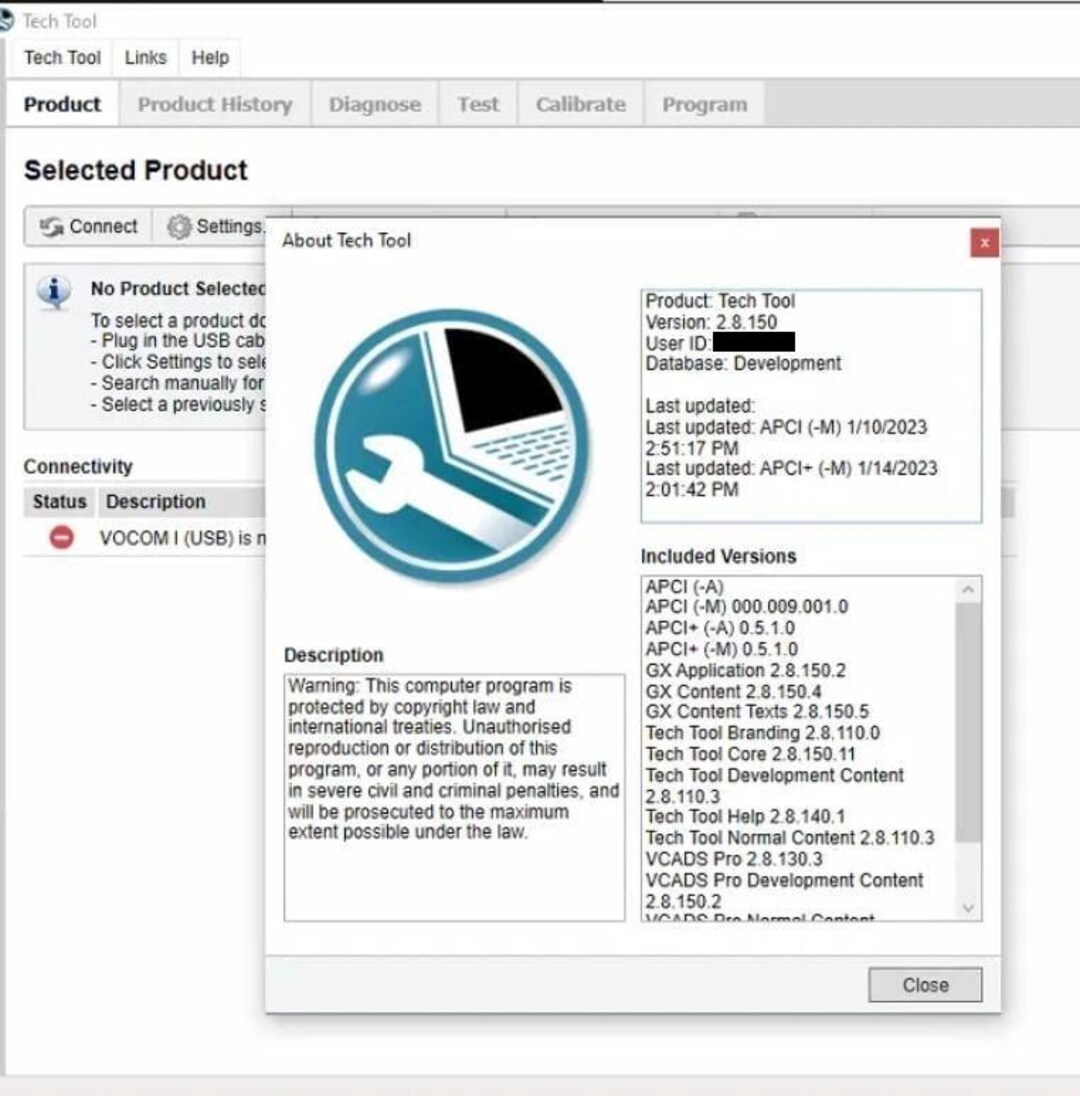
Task: Click the scrollbar in the Included Versions list
Action: [967, 720]
